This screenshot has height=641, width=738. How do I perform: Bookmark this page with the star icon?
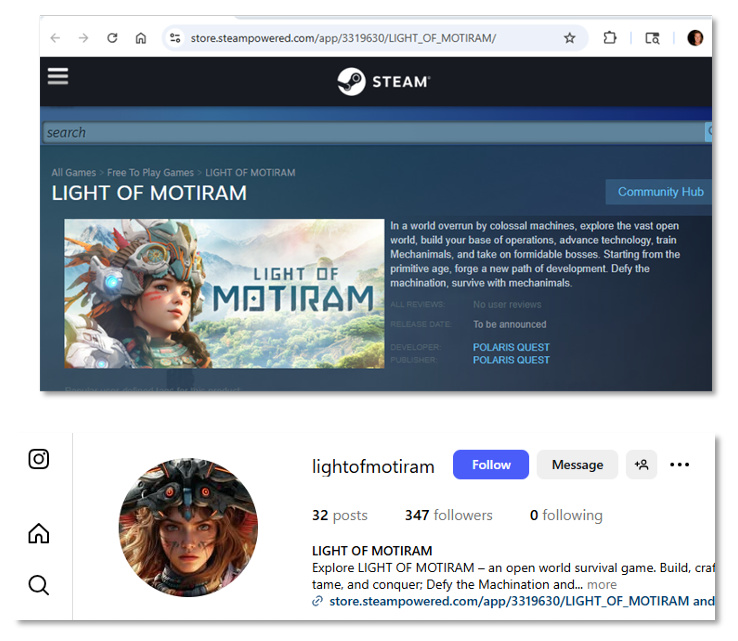[570, 38]
